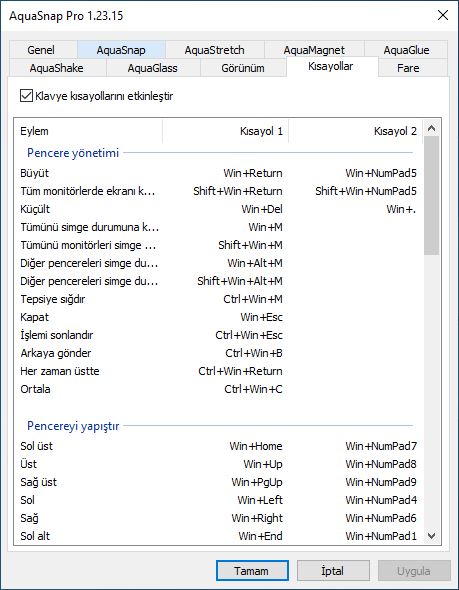Select the Tümünü simge durumuna k... row
Screen dimensions: 459x590
(218, 227)
